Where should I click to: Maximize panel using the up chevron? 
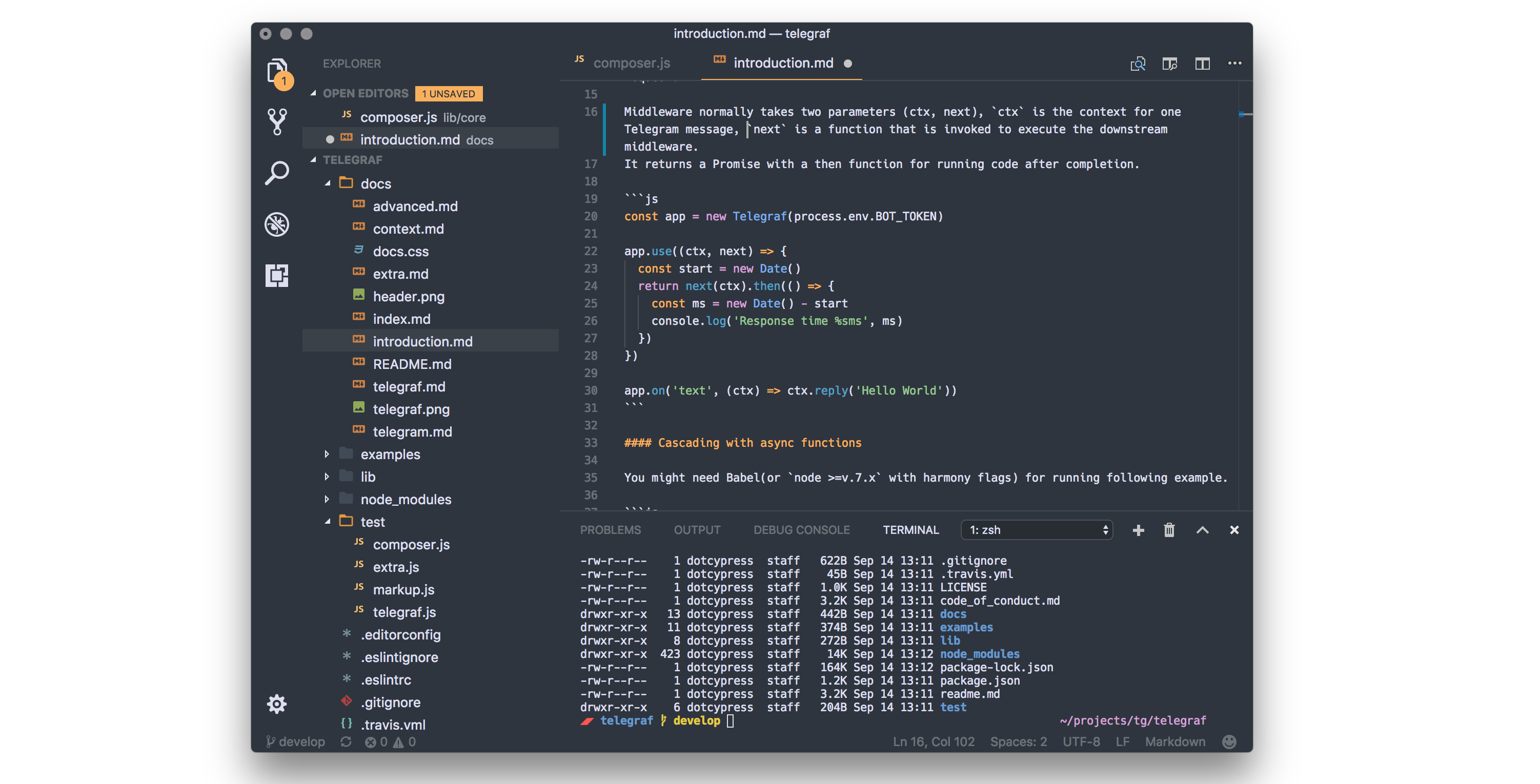[x=1202, y=530]
